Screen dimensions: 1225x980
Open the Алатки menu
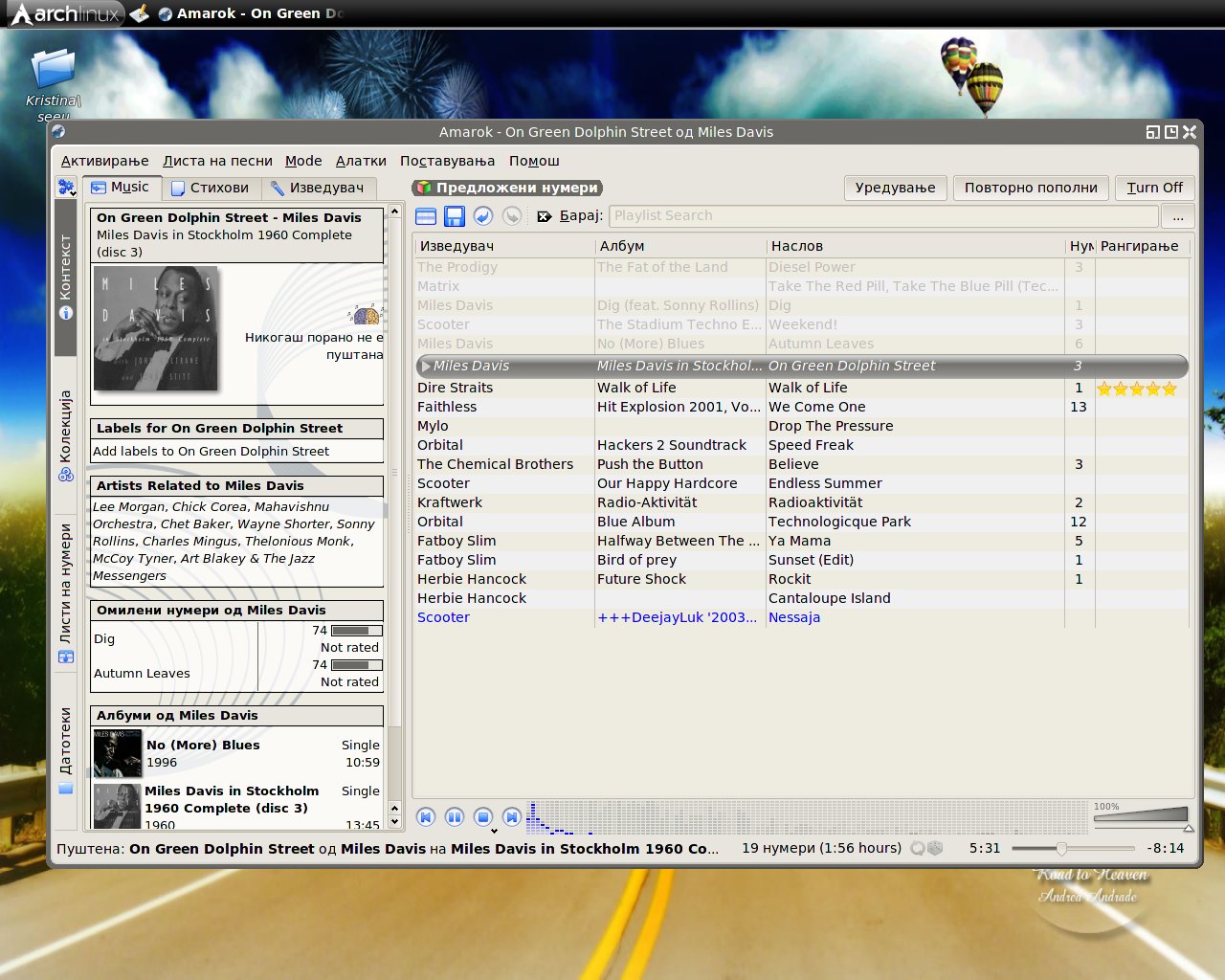[361, 161]
